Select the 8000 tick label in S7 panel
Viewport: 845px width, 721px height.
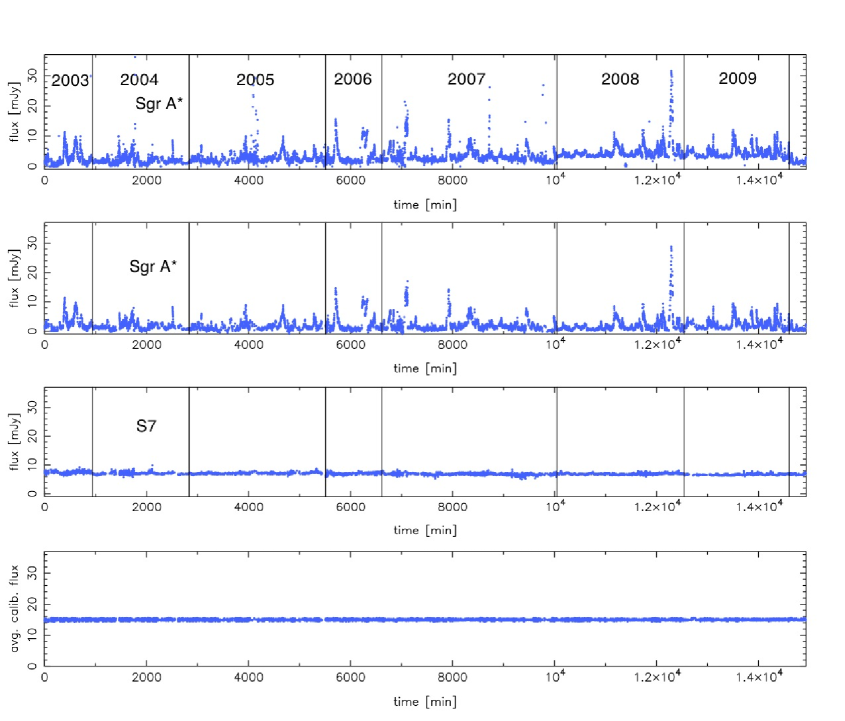(x=452, y=507)
